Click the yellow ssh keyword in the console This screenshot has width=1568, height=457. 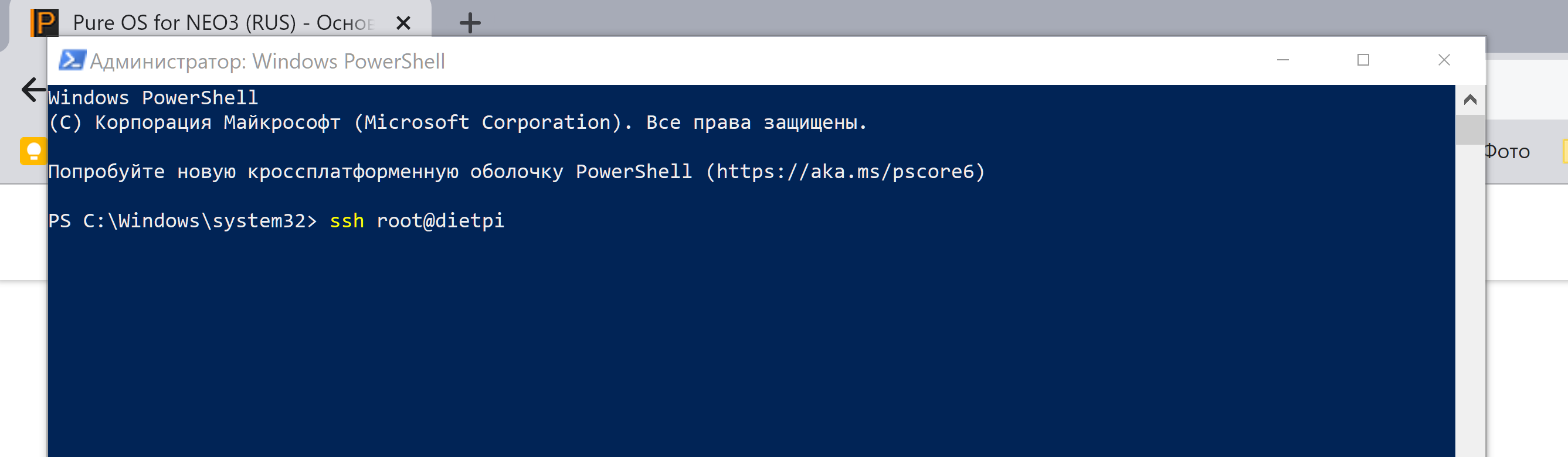pyautogui.click(x=347, y=220)
